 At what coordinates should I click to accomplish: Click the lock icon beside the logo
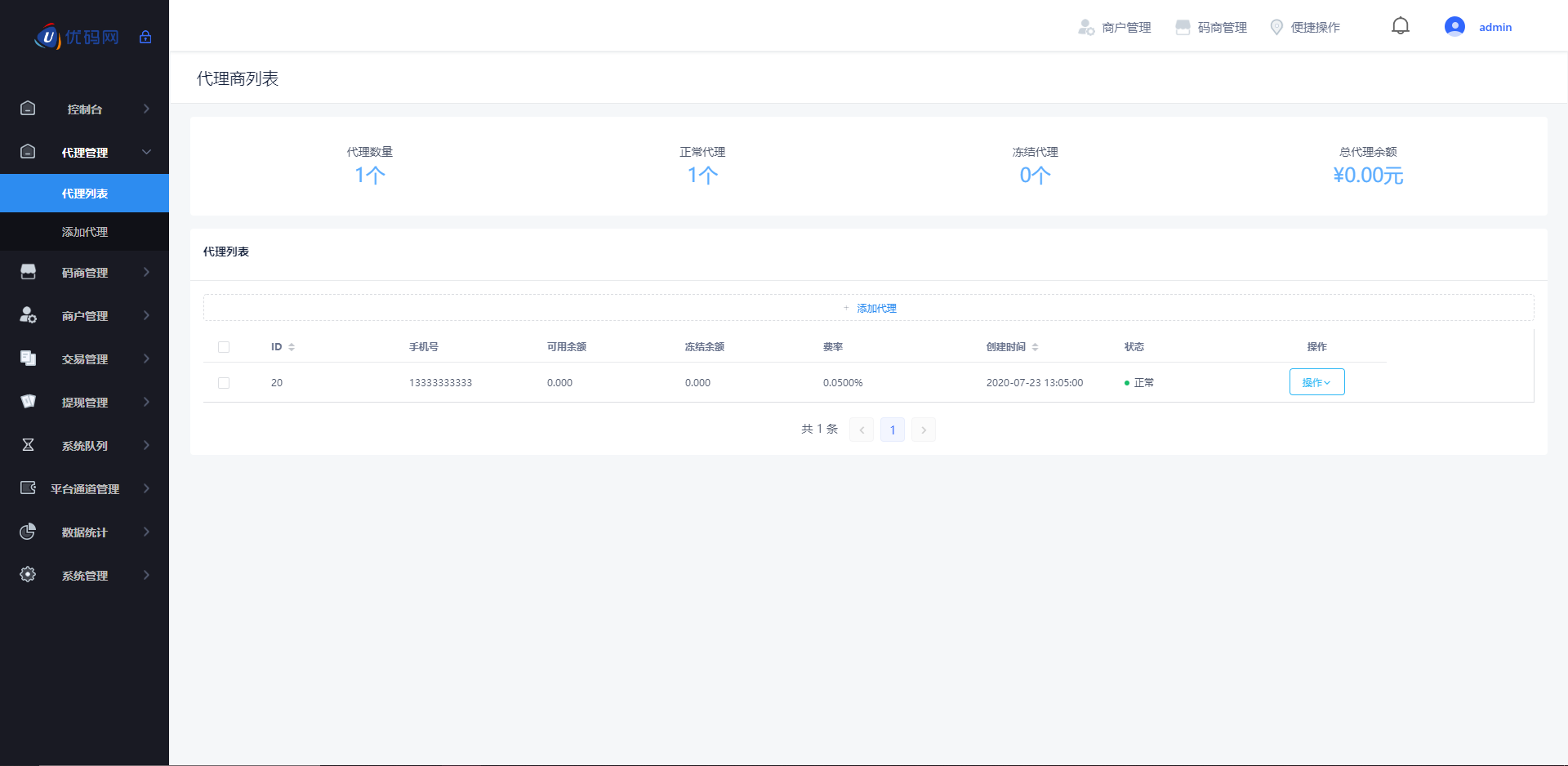pyautogui.click(x=145, y=37)
